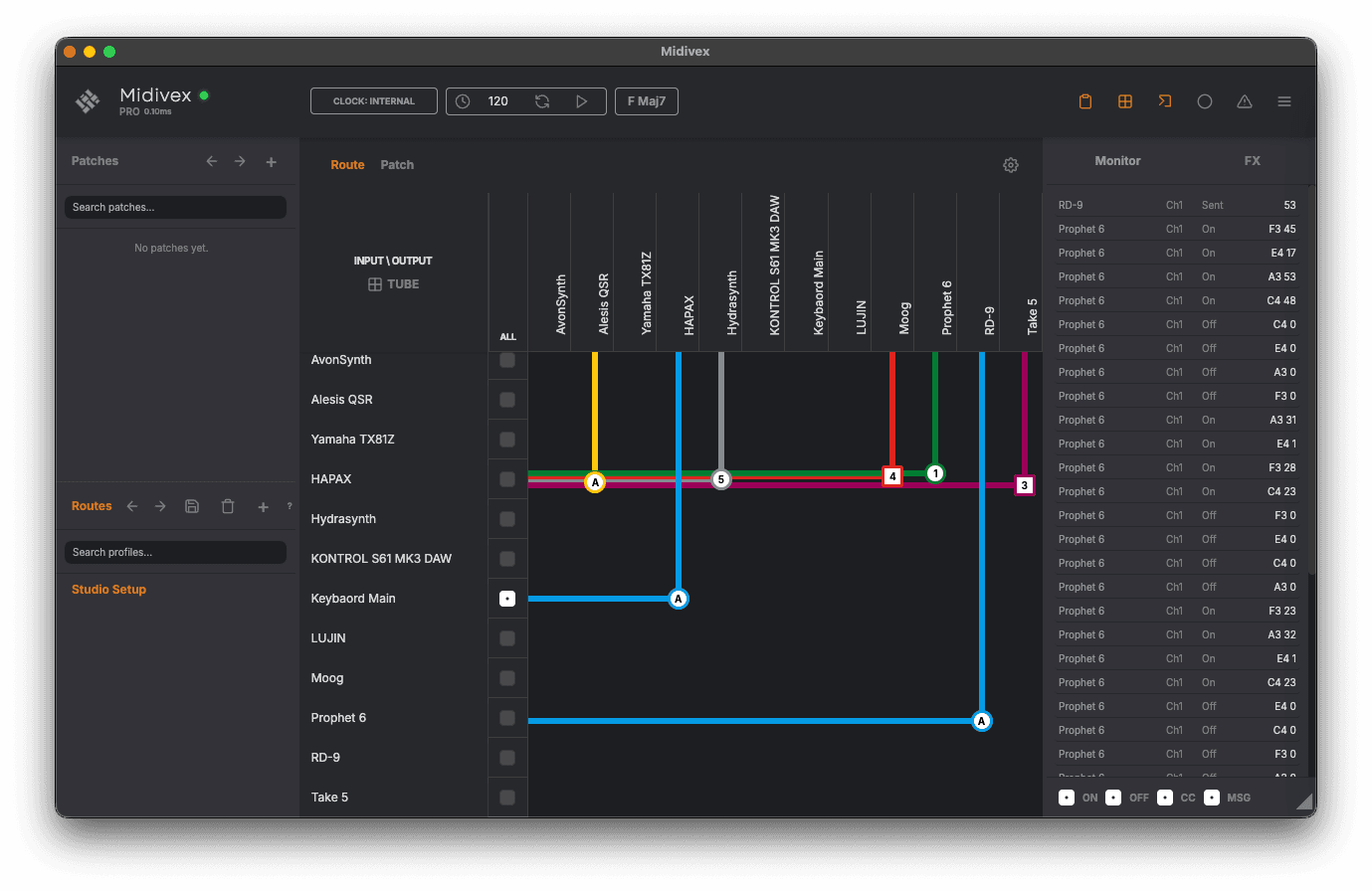Image resolution: width=1372 pixels, height=891 pixels.
Task: Select the routing grid icon in the toolbar
Action: tap(1125, 100)
